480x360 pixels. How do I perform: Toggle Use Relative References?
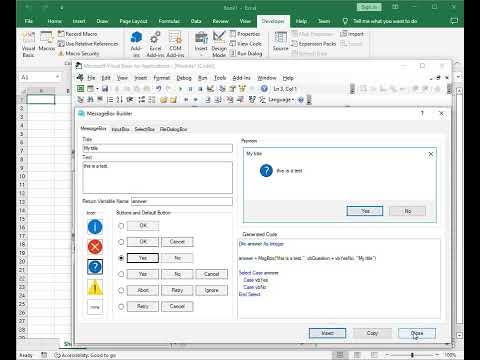88,44
